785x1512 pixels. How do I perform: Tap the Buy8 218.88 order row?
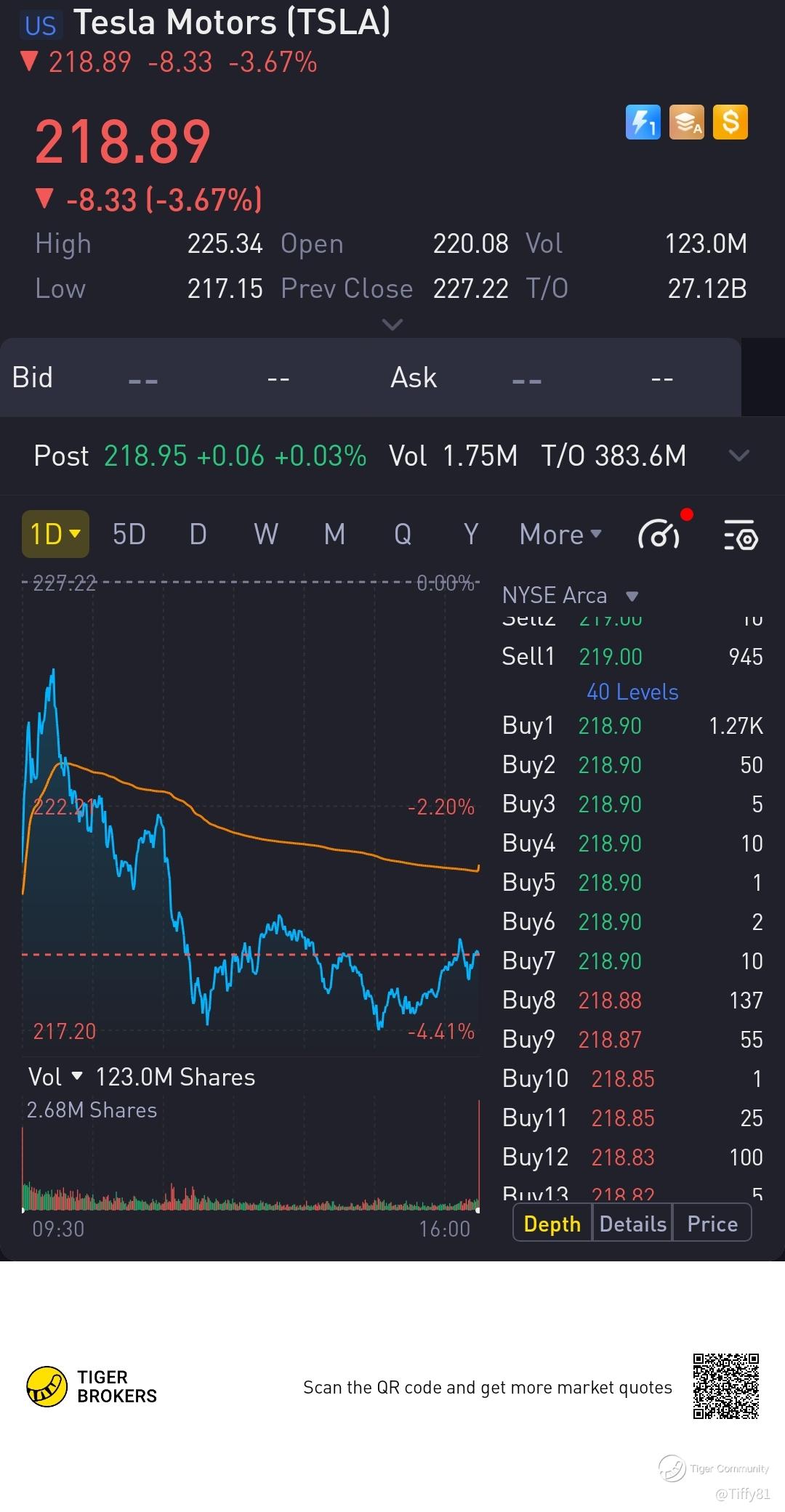(632, 1000)
